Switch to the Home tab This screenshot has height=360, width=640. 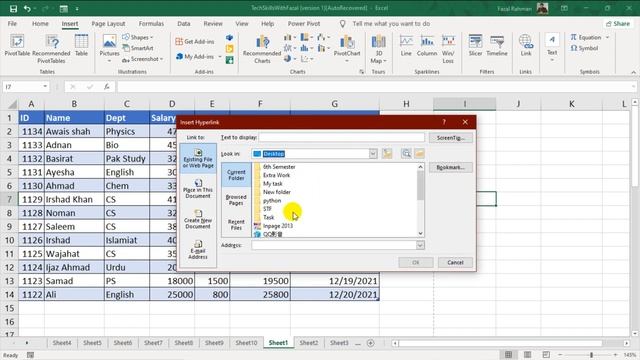point(40,24)
